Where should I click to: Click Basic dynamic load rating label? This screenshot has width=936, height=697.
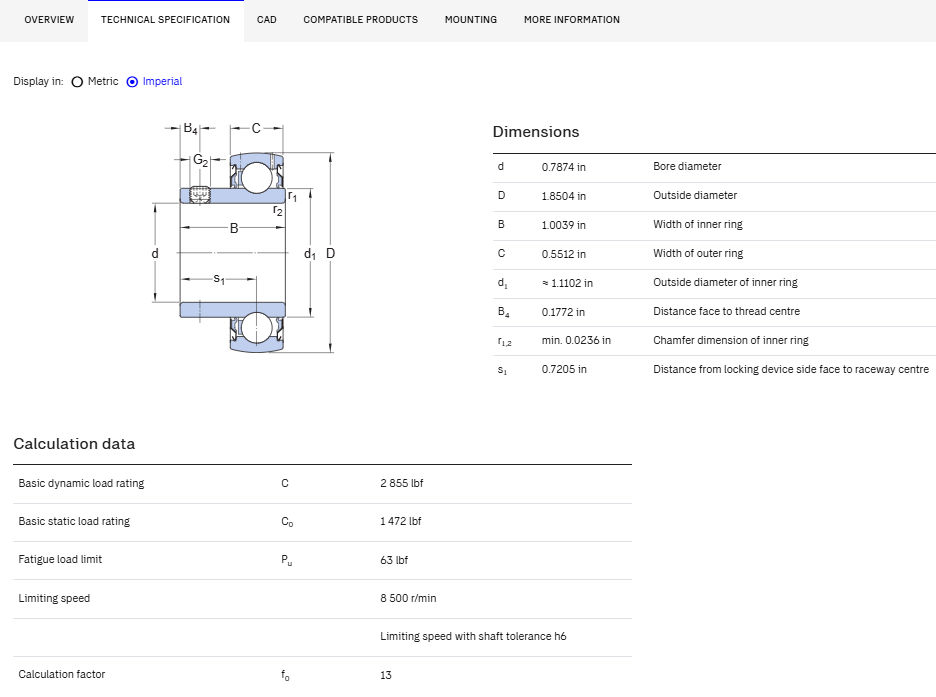(x=81, y=483)
